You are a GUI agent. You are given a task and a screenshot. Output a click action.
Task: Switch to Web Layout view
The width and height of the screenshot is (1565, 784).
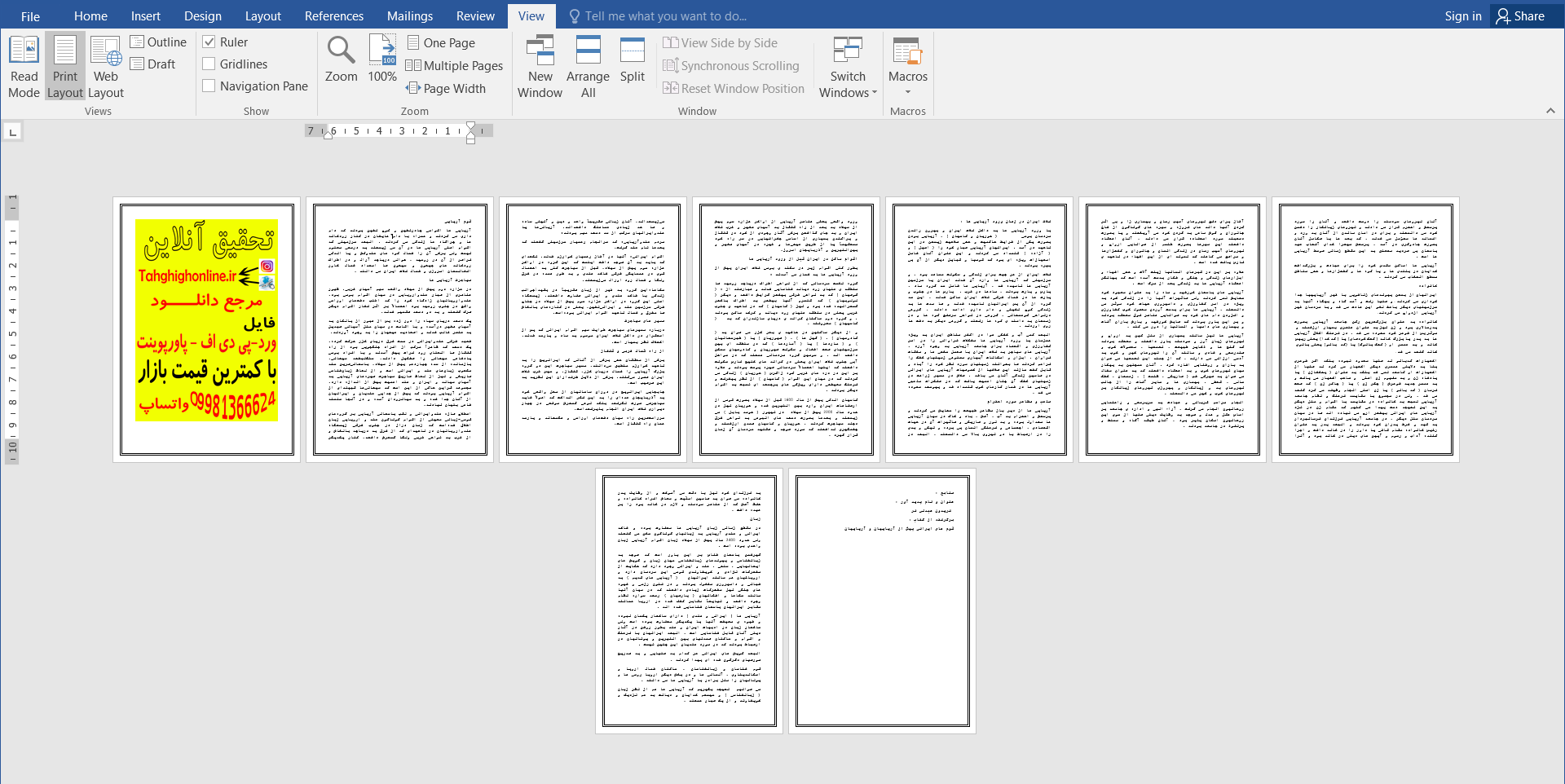[106, 67]
